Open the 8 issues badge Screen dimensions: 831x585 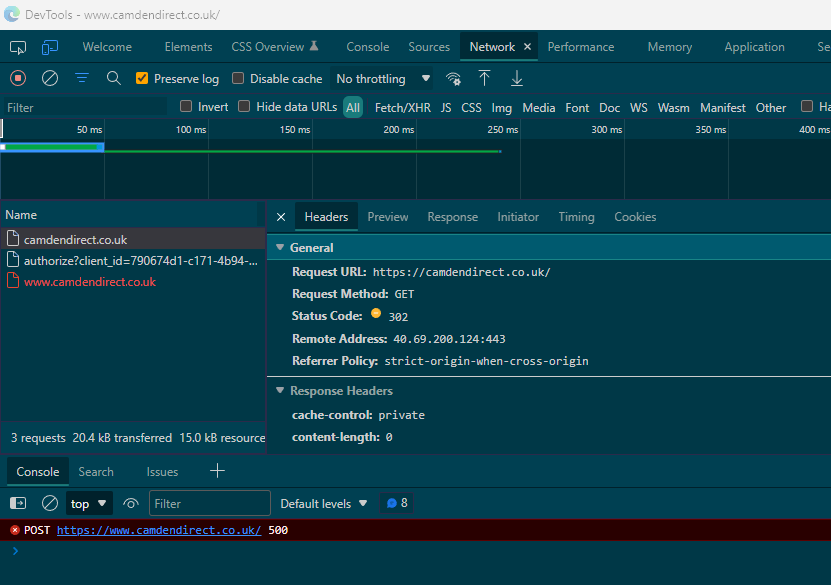[397, 503]
